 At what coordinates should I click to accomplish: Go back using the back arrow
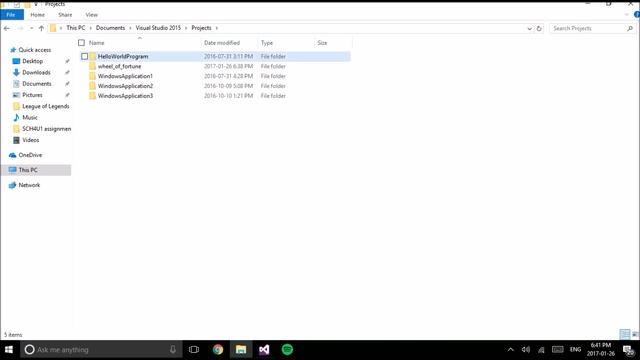(7, 28)
